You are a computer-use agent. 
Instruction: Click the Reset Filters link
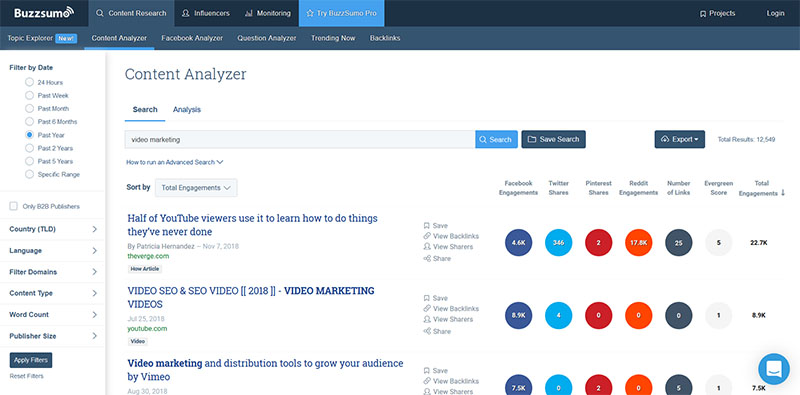coord(27,376)
